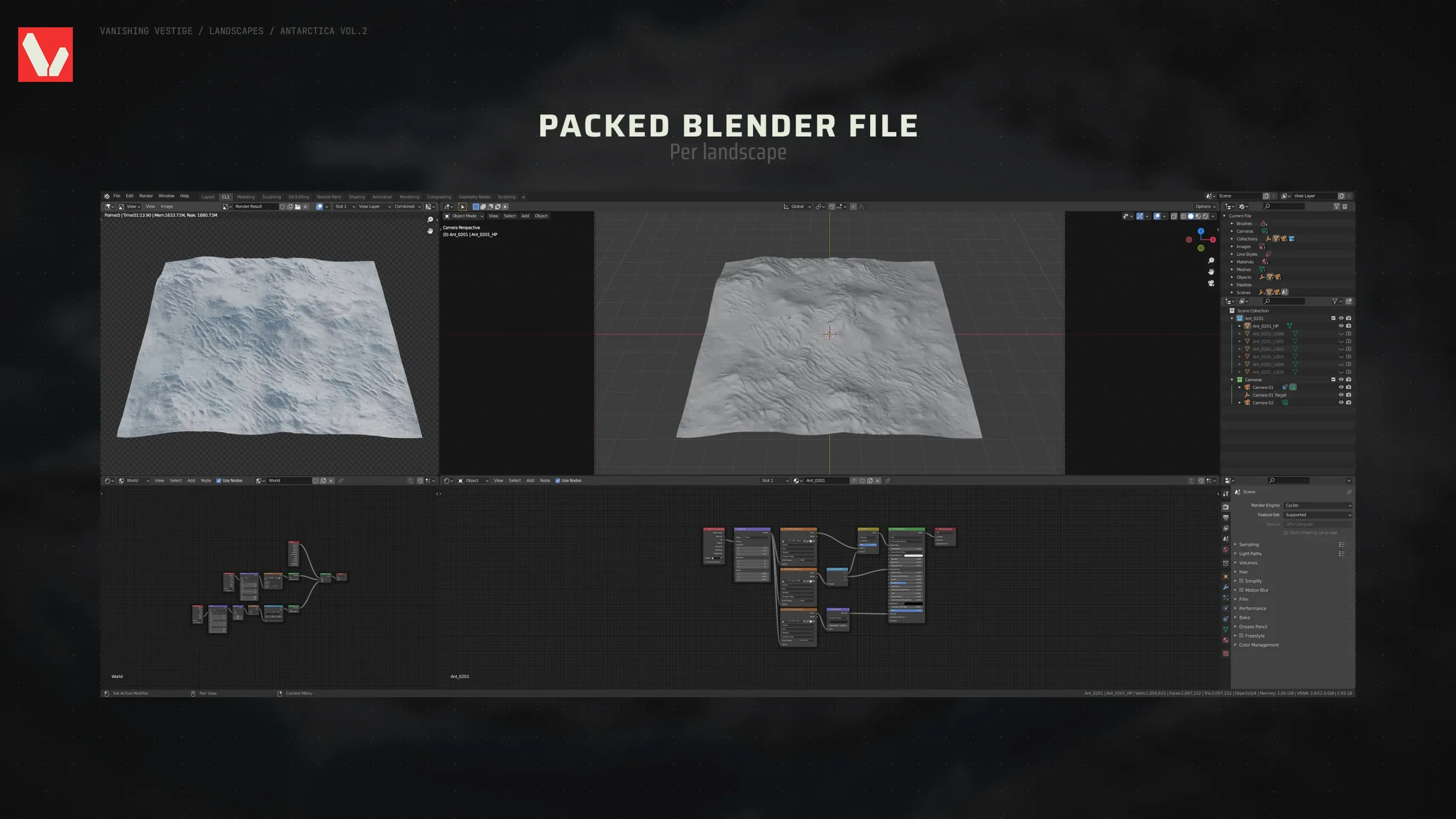Expand Materials in Current File tree
The image size is (1456, 819).
pos(1232,262)
